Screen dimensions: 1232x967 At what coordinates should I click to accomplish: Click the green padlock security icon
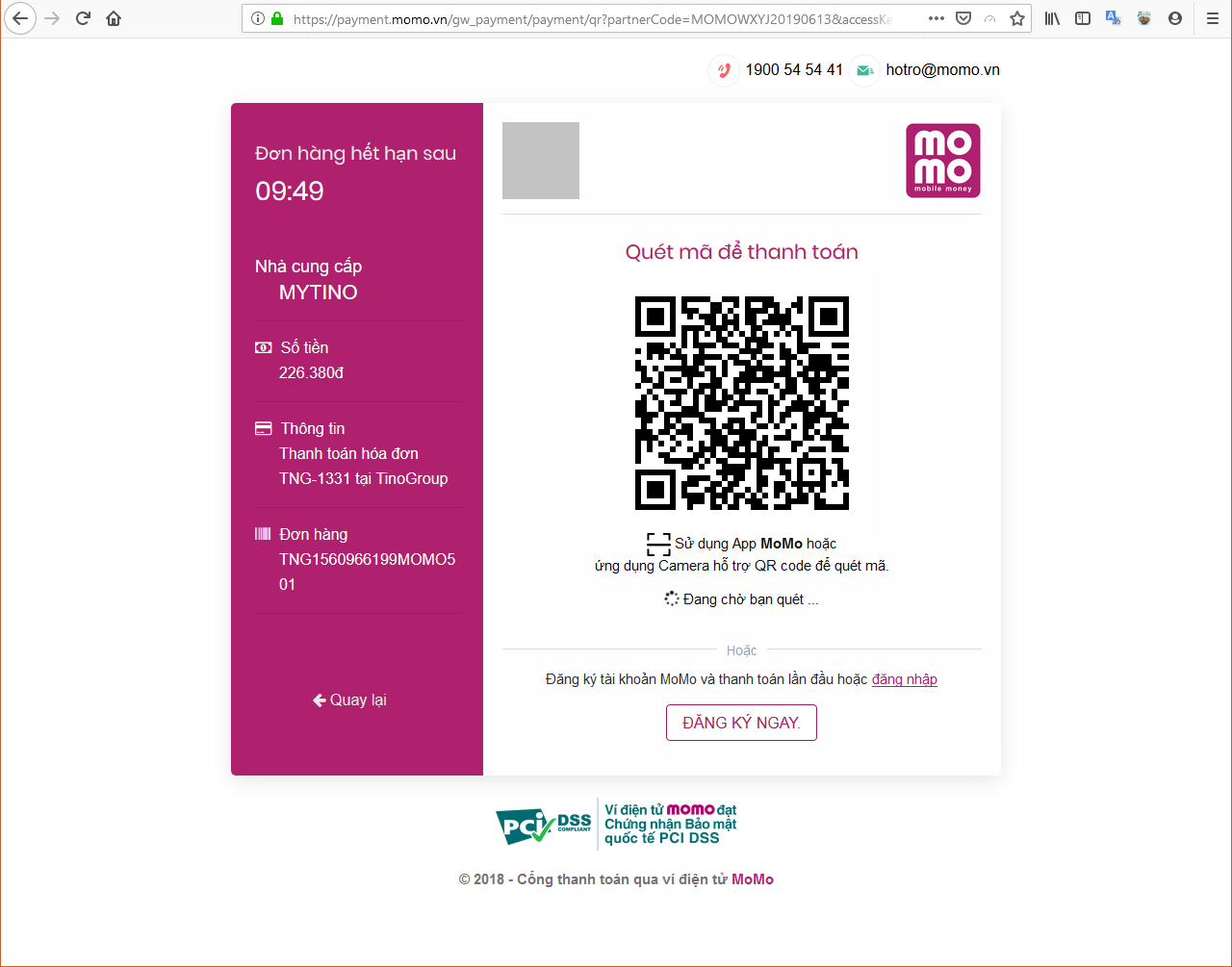tap(277, 18)
